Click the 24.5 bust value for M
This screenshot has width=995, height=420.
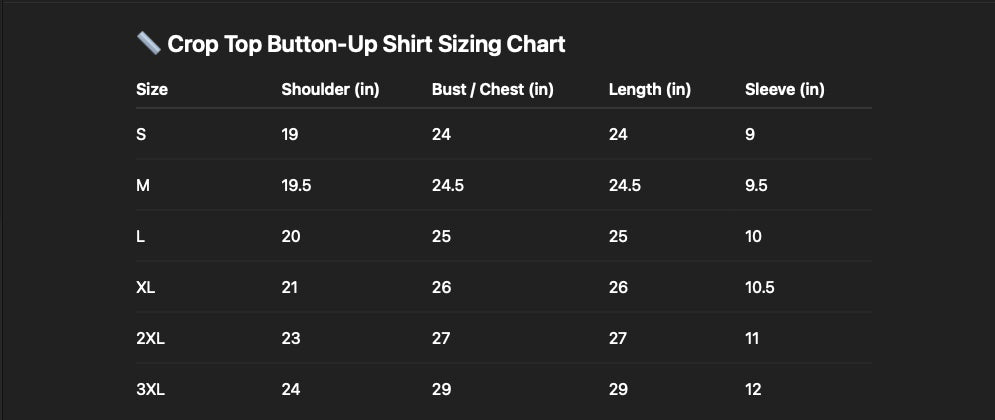(447, 185)
